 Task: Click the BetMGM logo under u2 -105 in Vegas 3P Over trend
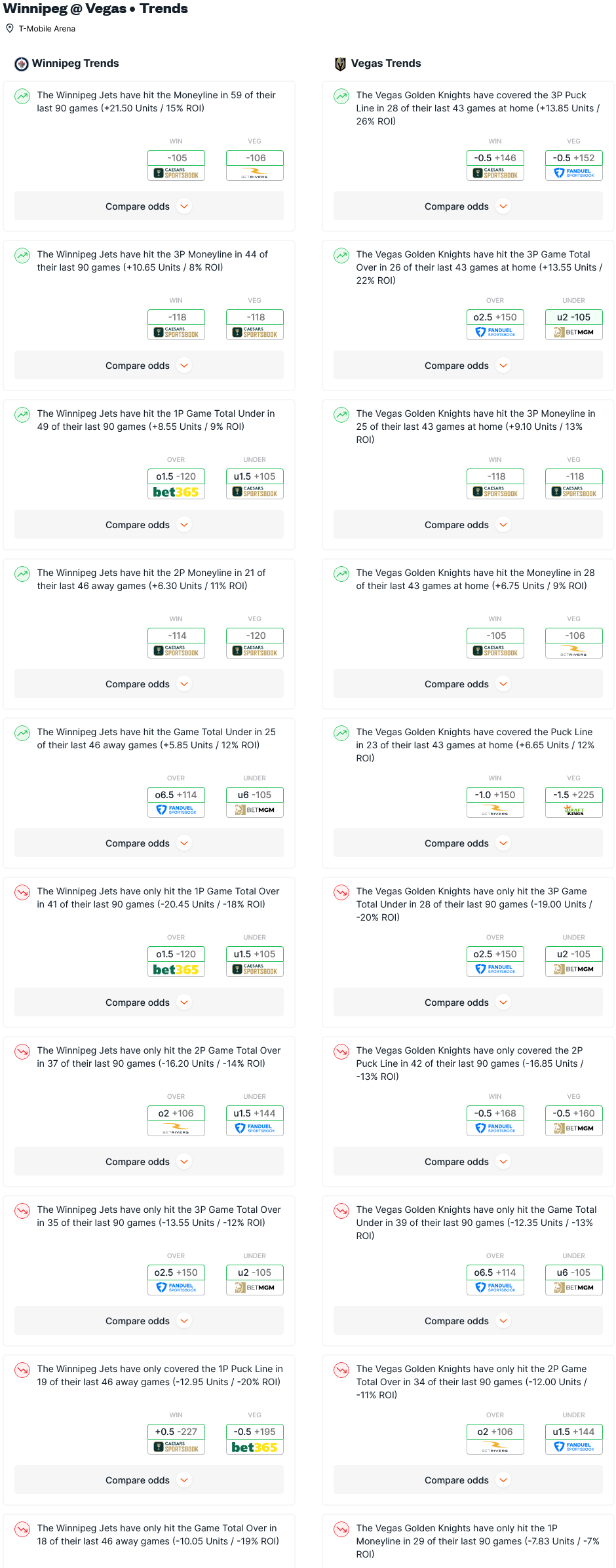573,332
